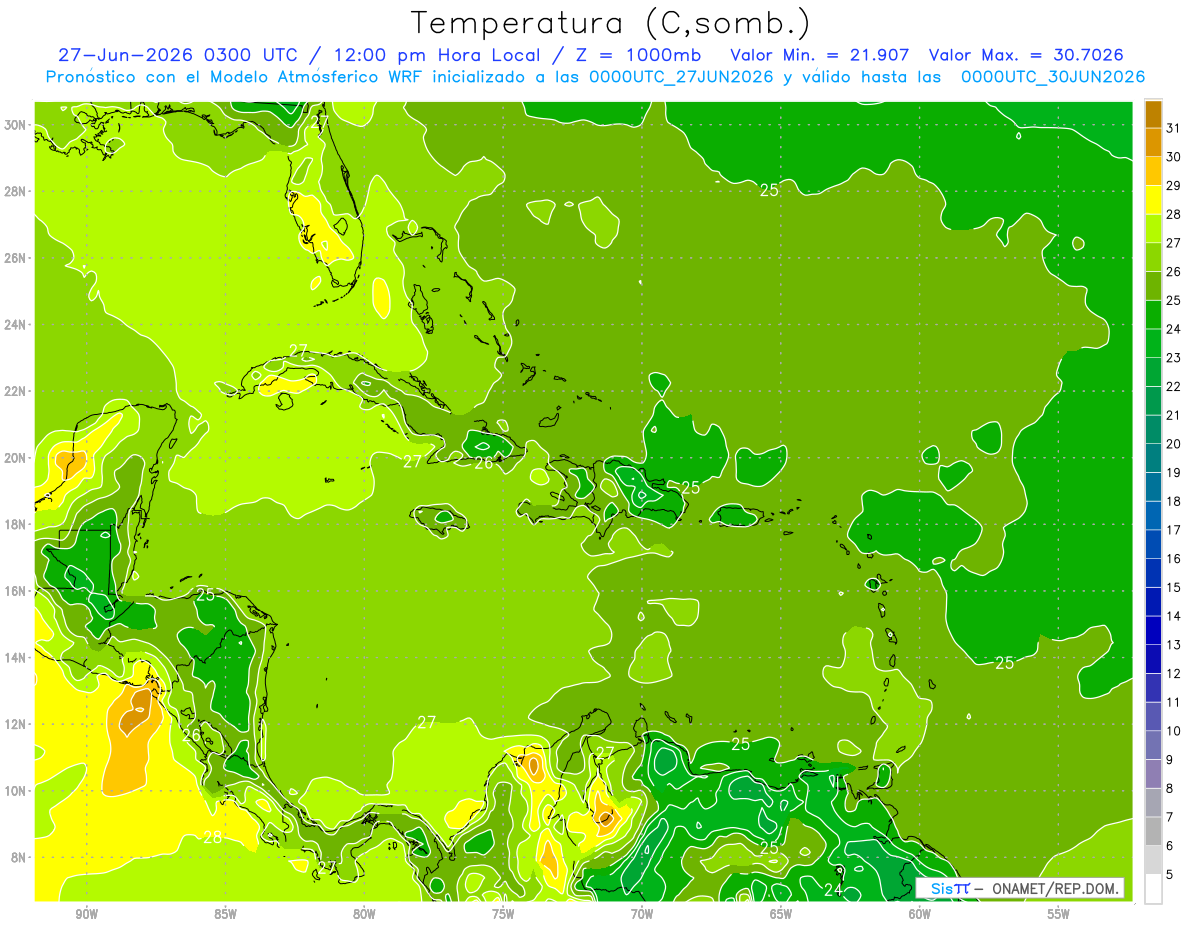1200x927 pixels.
Task: Click the color legend value '18'
Action: click(1174, 501)
